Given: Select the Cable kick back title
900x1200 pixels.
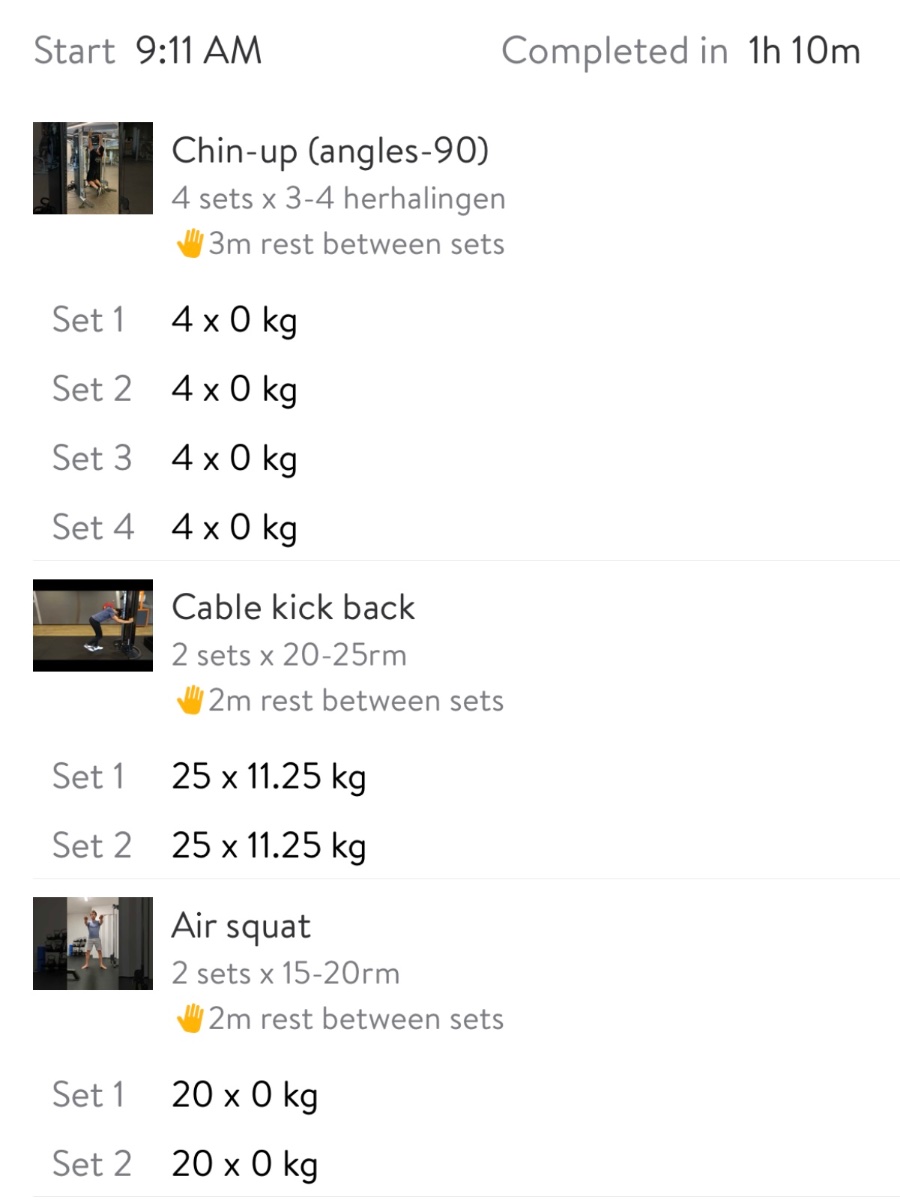Looking at the screenshot, I should pyautogui.click(x=293, y=607).
